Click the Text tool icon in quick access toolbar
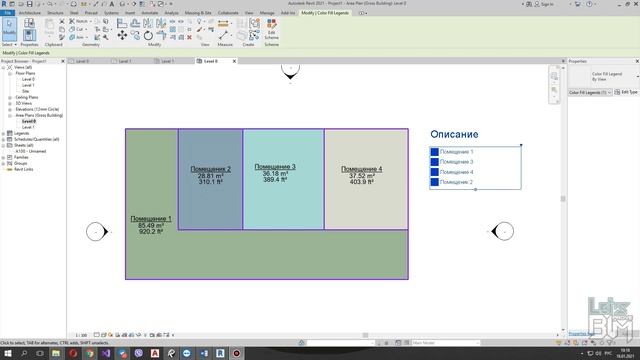640x360 pixels. tap(111, 4)
